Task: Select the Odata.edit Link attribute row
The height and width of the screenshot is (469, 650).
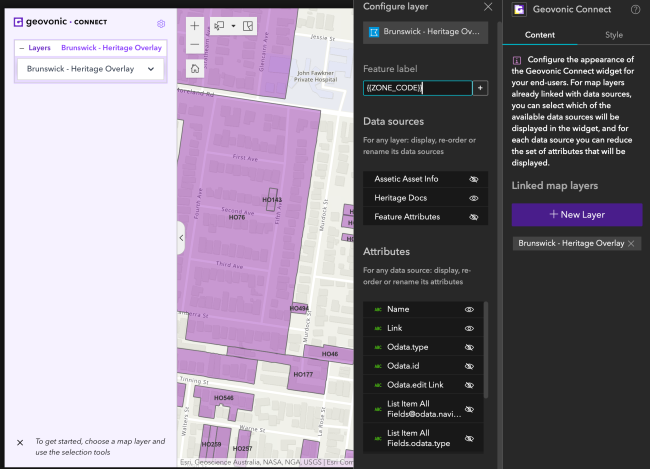Action: click(423, 385)
